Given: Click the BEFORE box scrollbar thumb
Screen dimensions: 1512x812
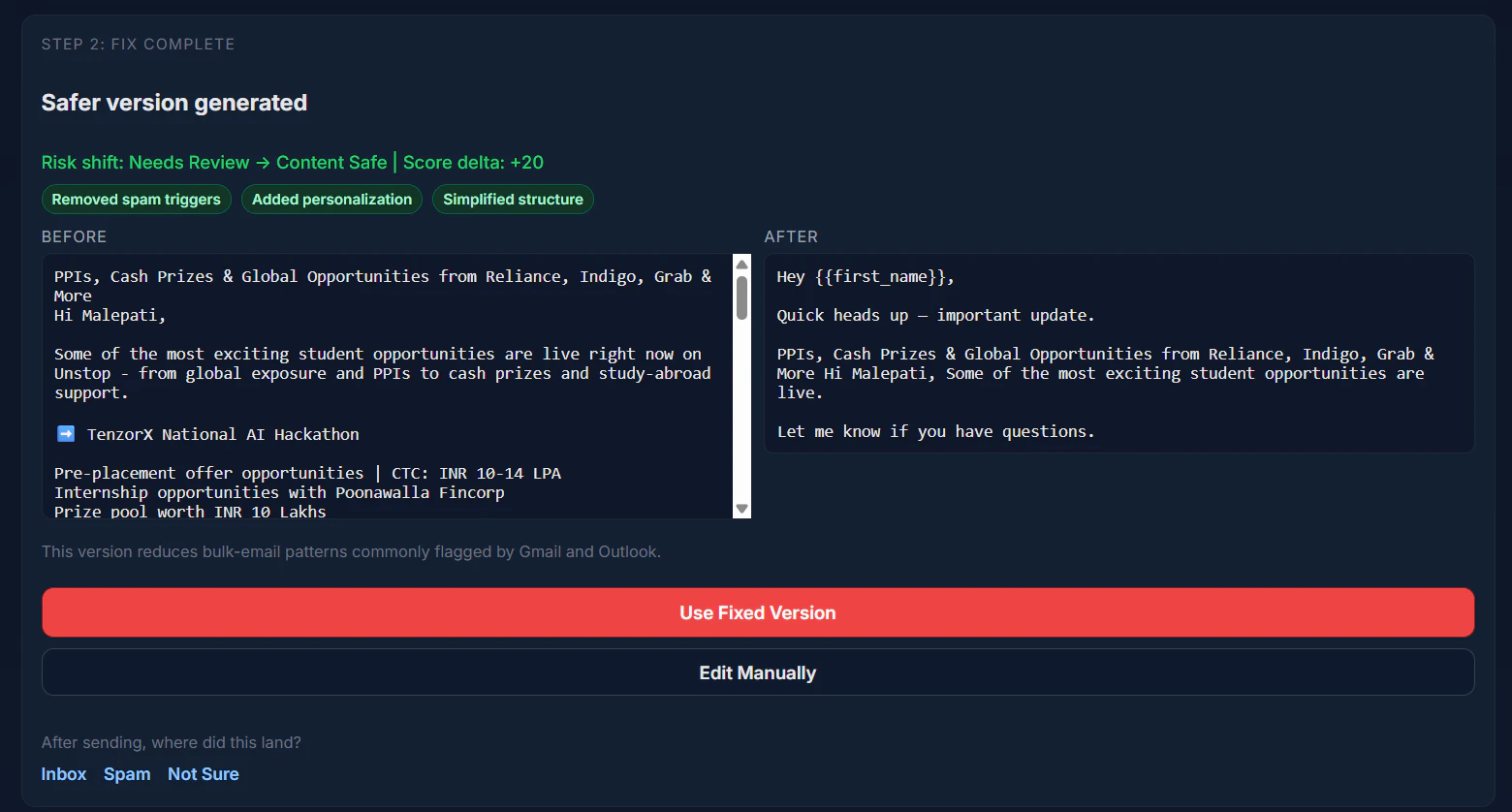Looking at the screenshot, I should pos(742,297).
